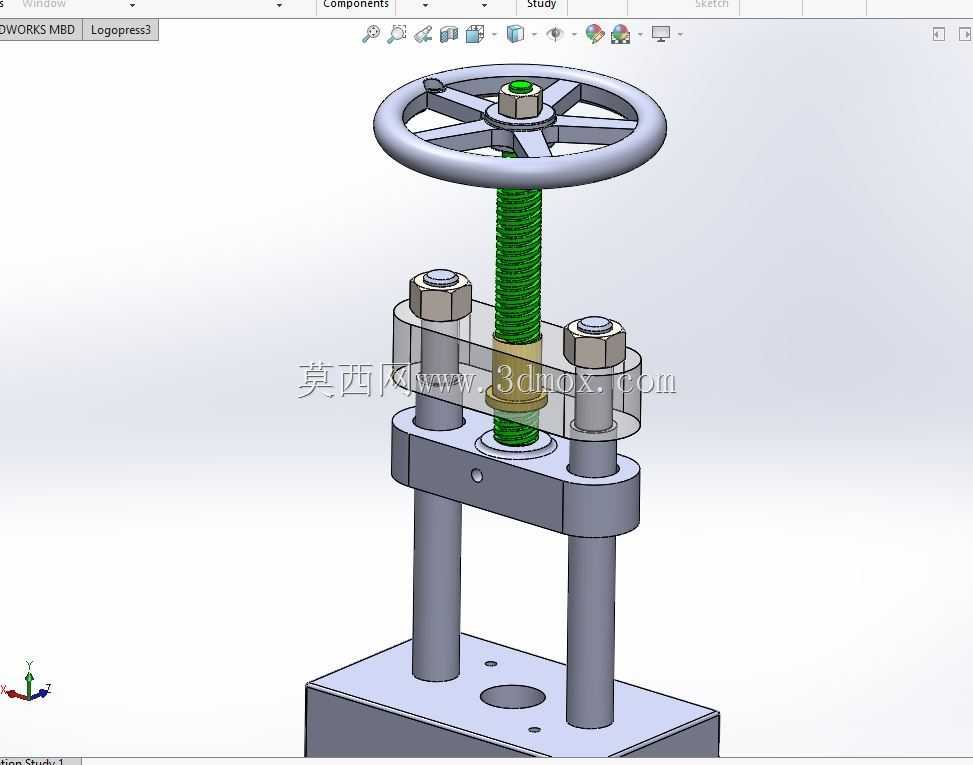Click the Sketch toolbar label

(x=711, y=4)
